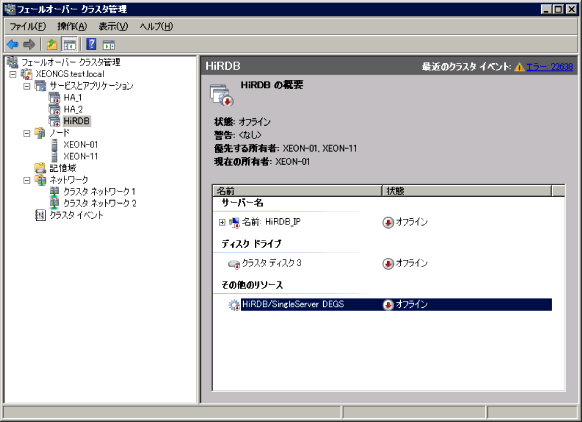Click the クラスタ ネットワーク 2 icon
This screenshot has height=422, width=582.
[54, 203]
